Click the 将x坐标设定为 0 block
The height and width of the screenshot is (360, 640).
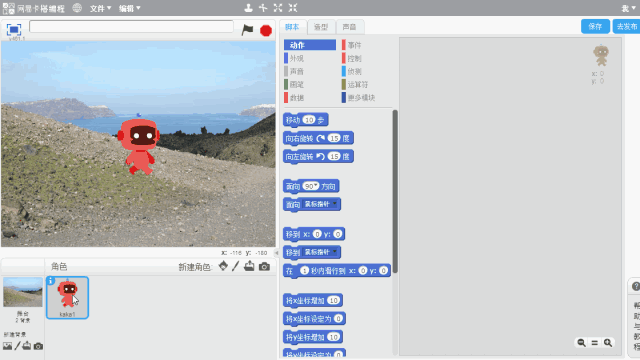point(314,319)
